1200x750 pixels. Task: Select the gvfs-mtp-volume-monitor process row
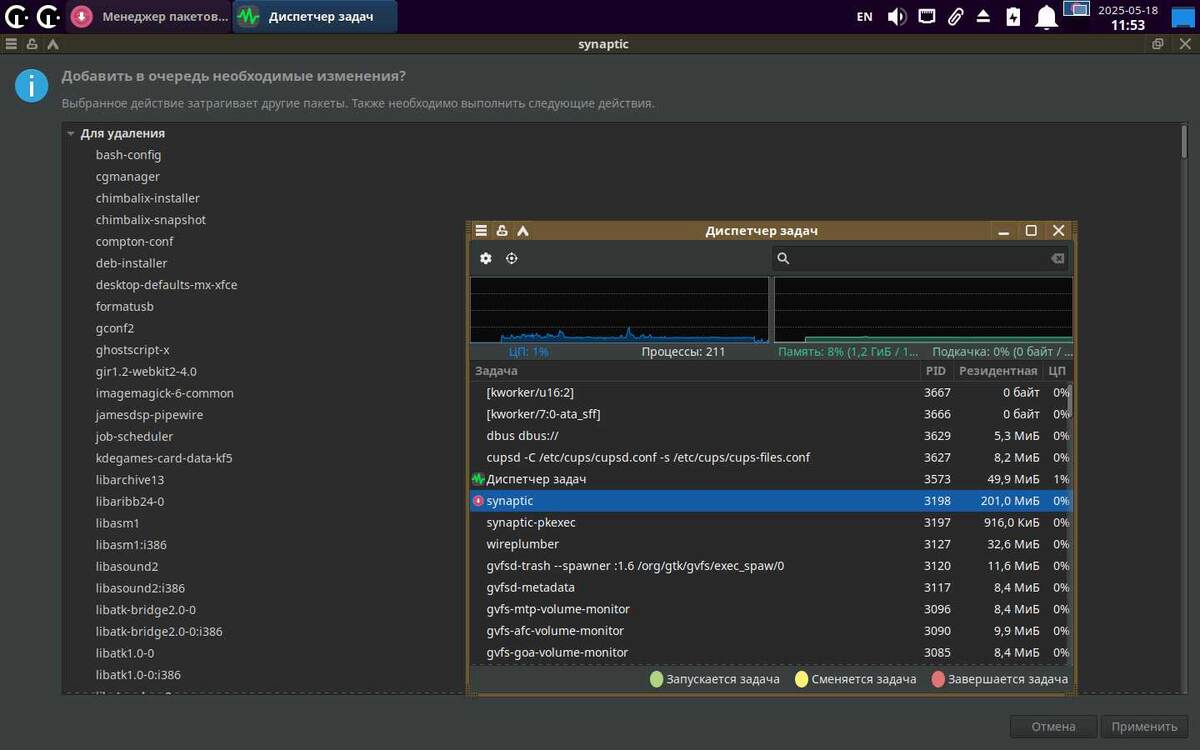(769, 609)
